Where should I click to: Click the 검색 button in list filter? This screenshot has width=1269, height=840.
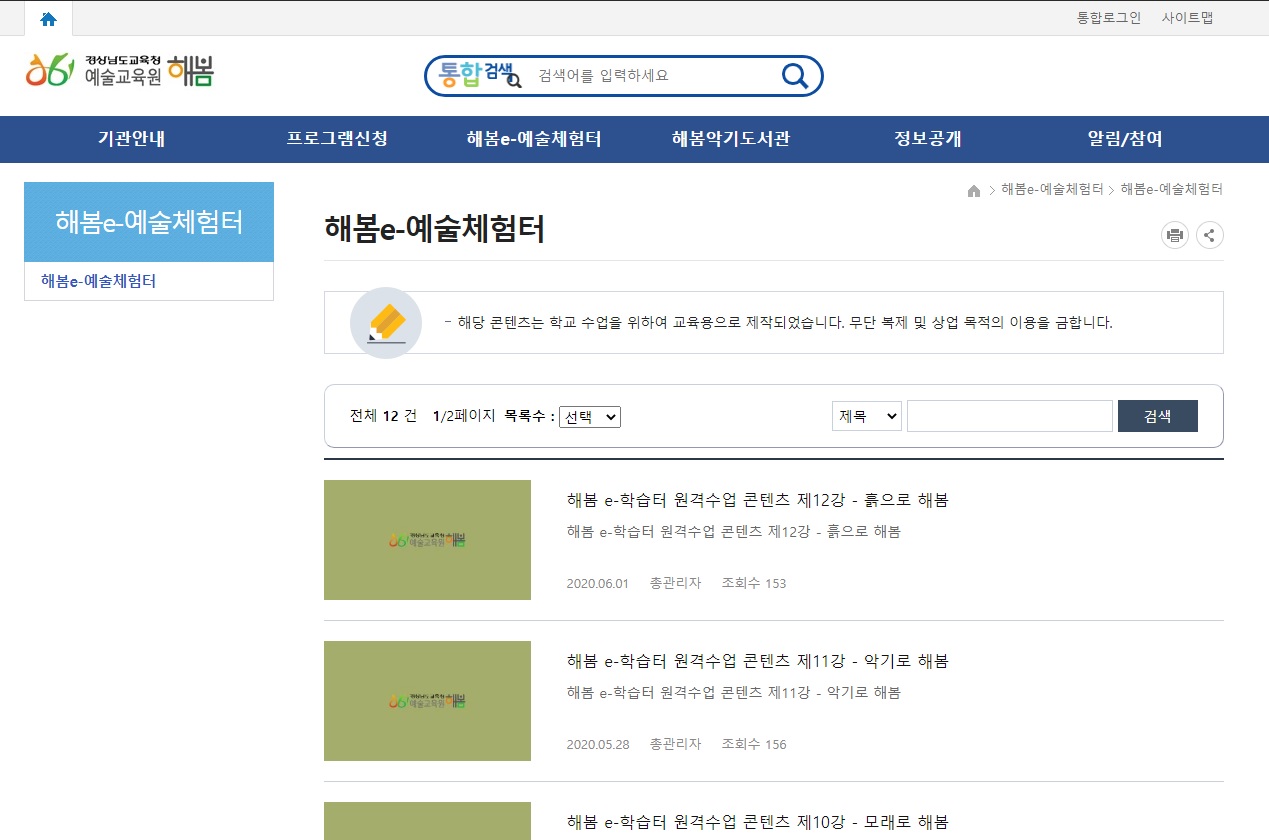(1157, 416)
